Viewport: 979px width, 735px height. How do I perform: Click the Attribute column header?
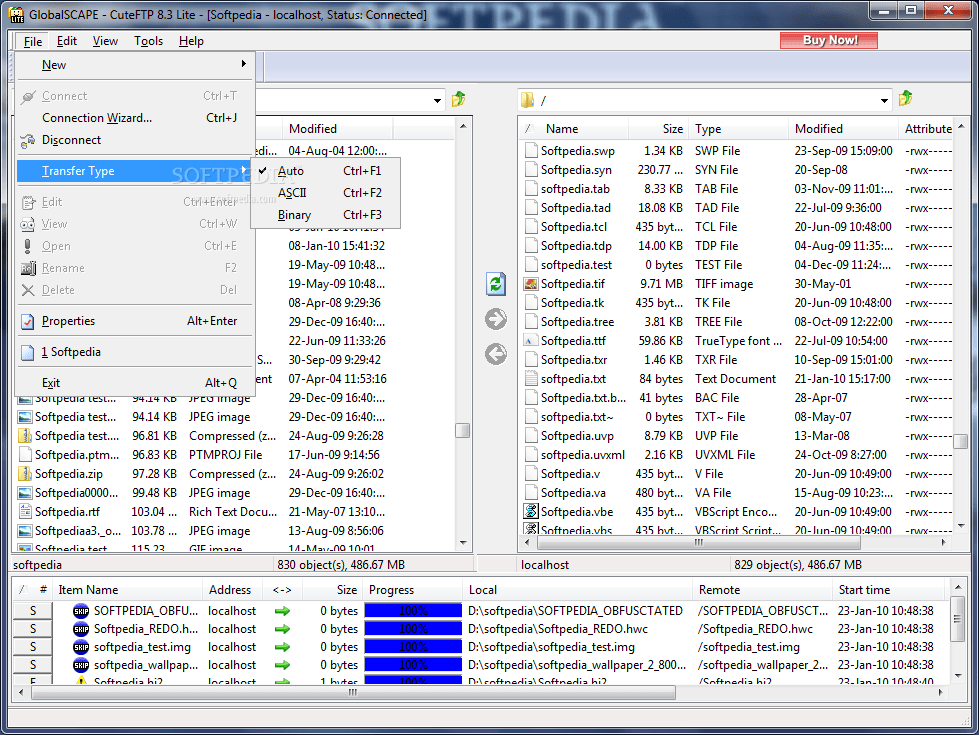(928, 129)
